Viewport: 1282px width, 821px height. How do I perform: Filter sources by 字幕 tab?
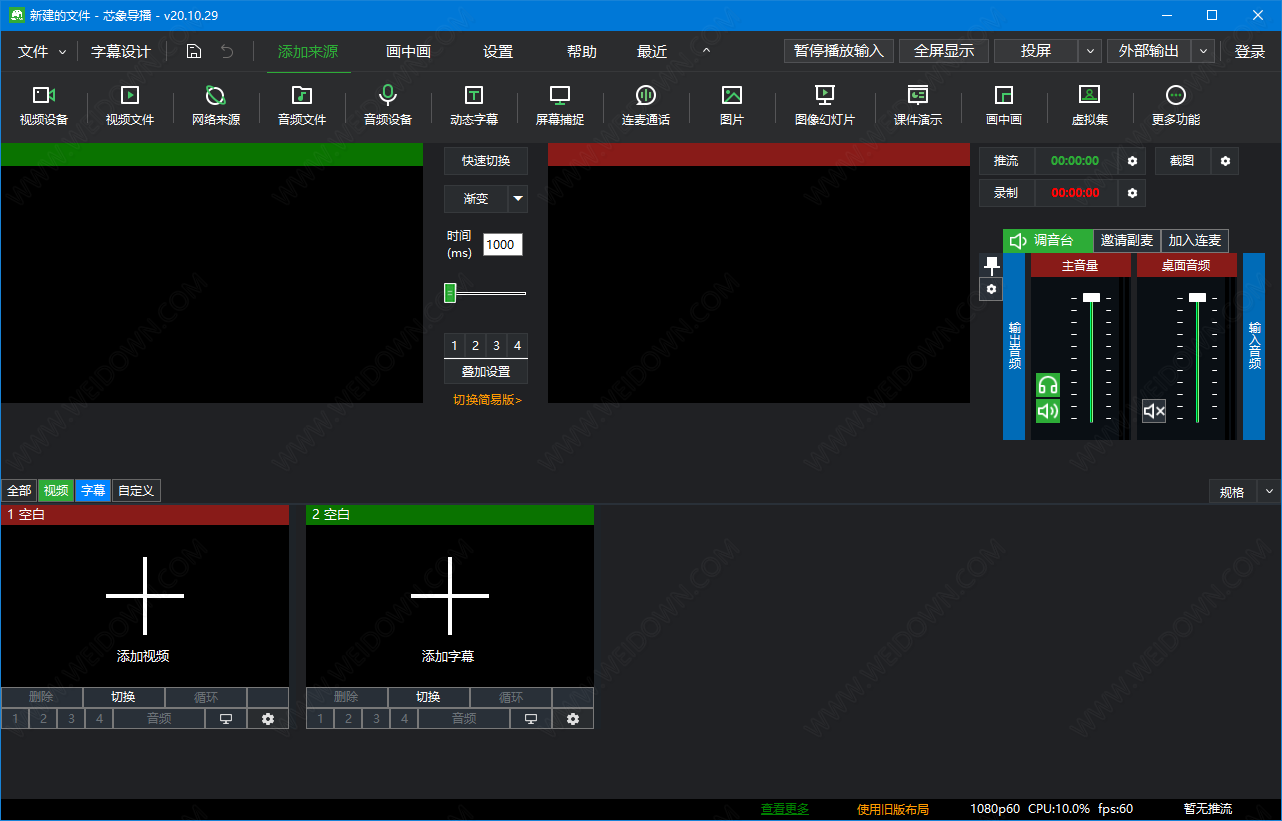(x=93, y=491)
